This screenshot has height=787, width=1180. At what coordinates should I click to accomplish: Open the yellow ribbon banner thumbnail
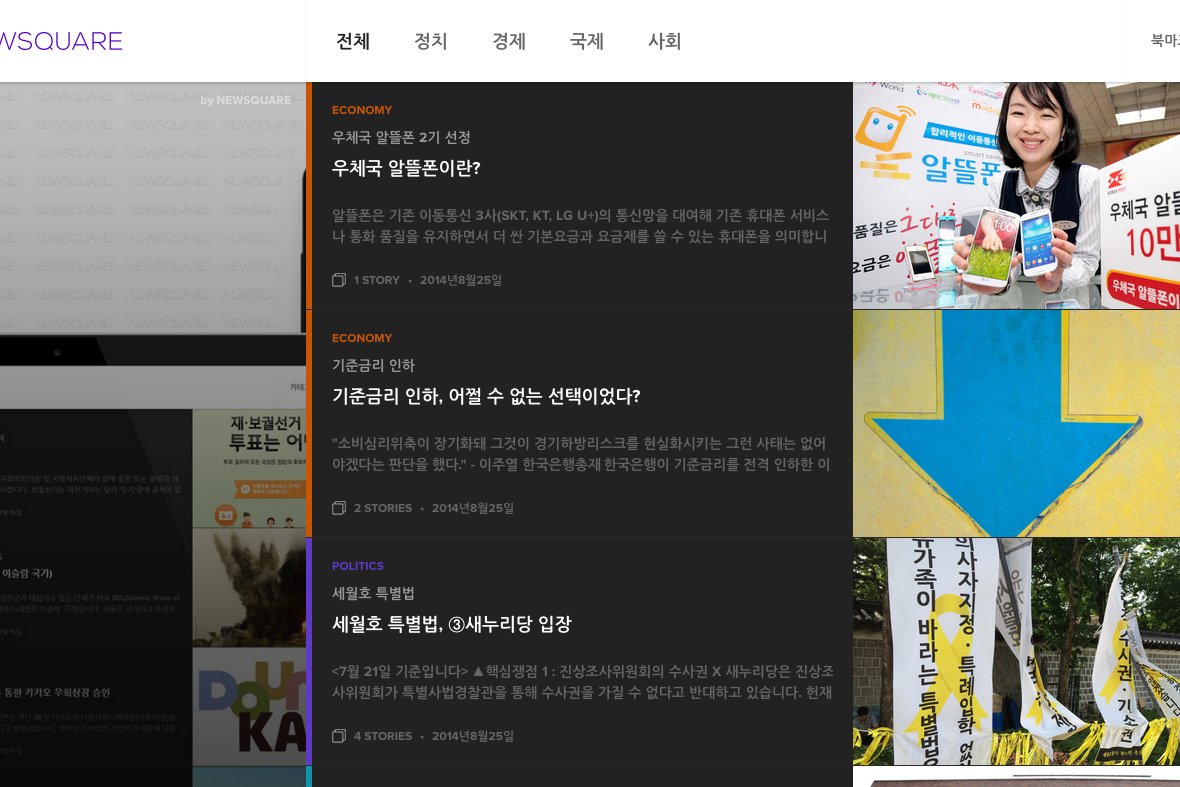coord(1016,651)
